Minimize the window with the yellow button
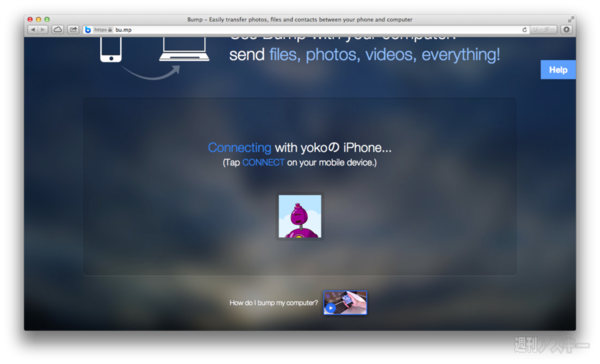The height and width of the screenshot is (364, 600). [x=38, y=19]
